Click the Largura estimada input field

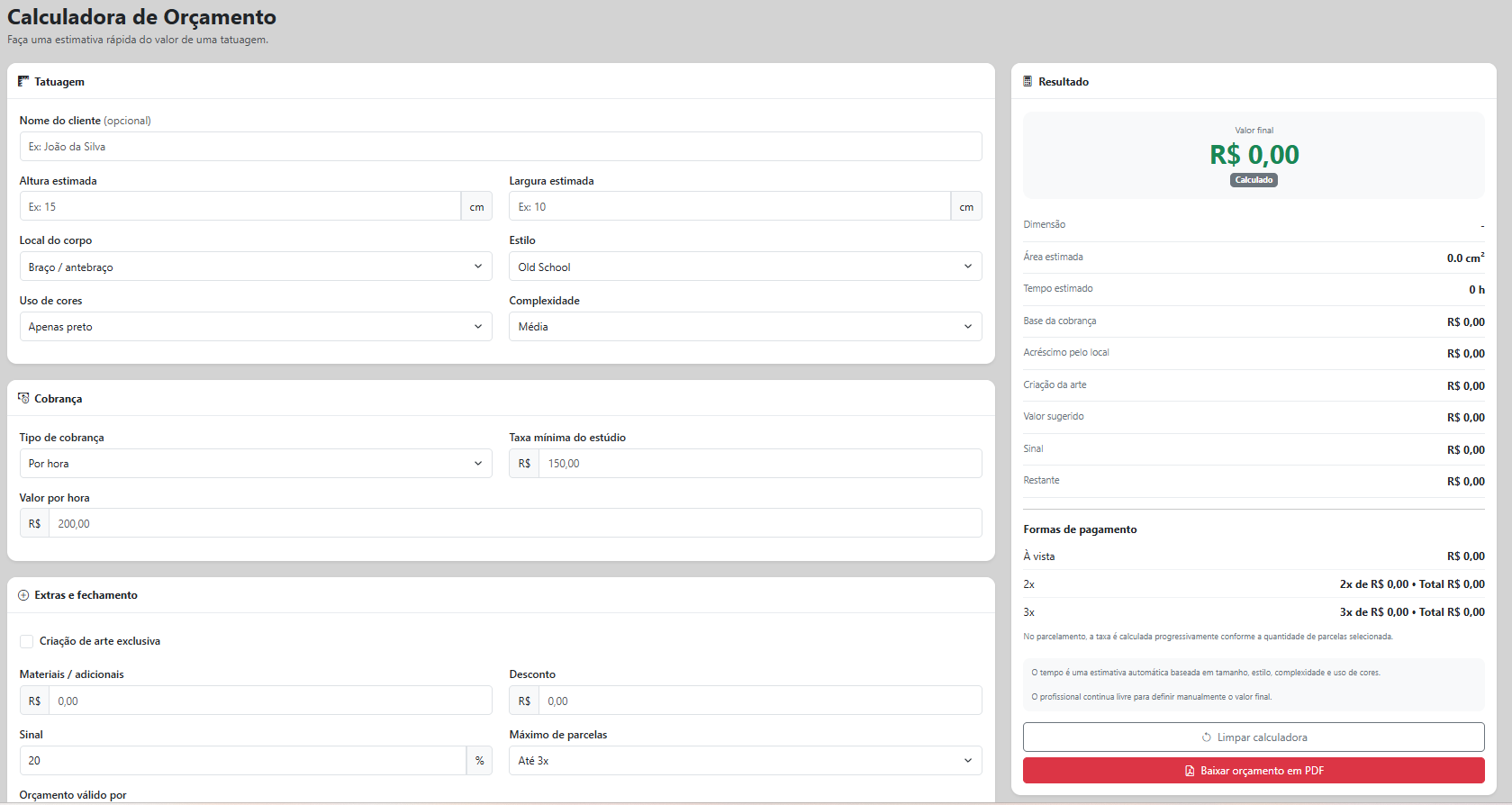(730, 206)
